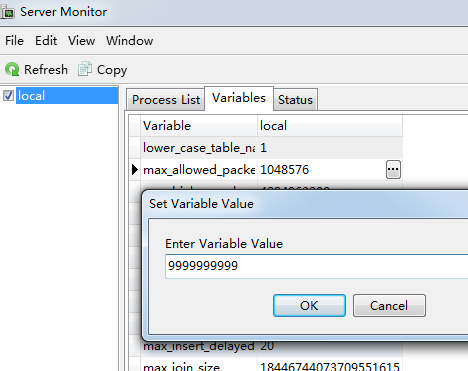Open the ellipsis editor for max_allowed_packet
The image size is (468, 371).
click(x=393, y=170)
